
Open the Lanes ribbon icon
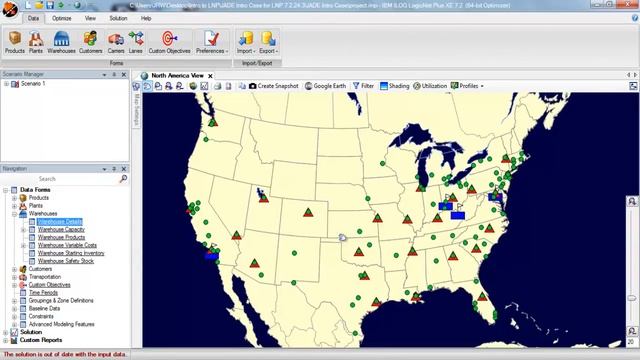click(x=136, y=42)
